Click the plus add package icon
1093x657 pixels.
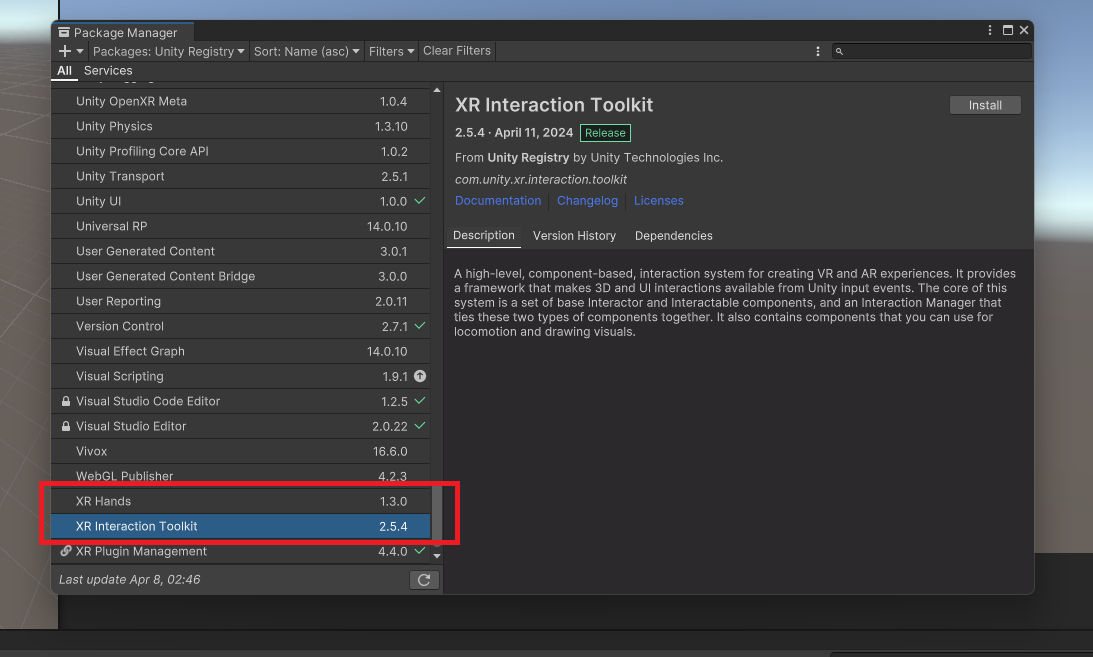[65, 51]
